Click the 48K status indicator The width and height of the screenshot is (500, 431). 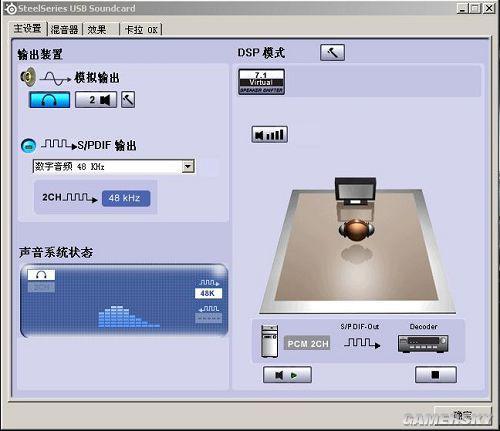point(208,293)
